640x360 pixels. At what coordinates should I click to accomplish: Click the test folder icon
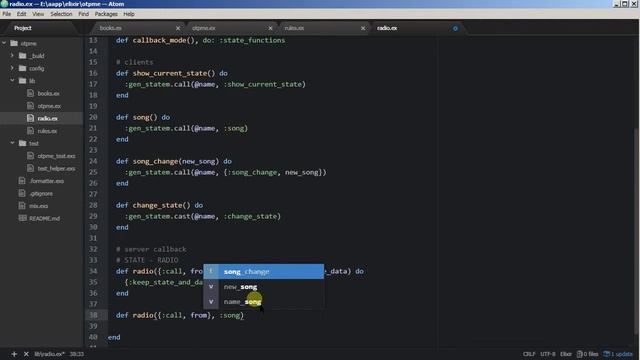pyautogui.click(x=22, y=143)
